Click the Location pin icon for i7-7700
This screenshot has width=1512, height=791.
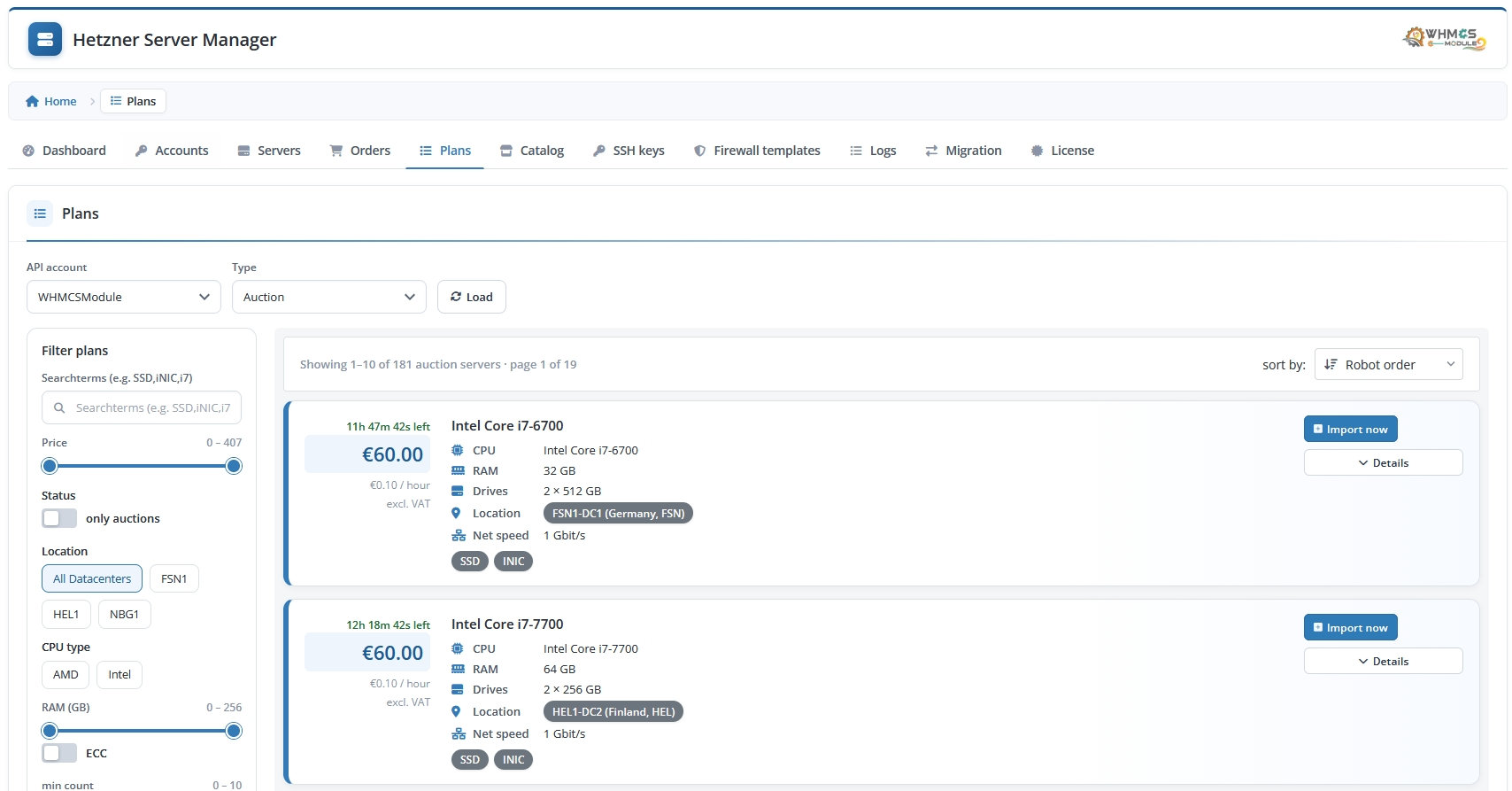tap(456, 711)
